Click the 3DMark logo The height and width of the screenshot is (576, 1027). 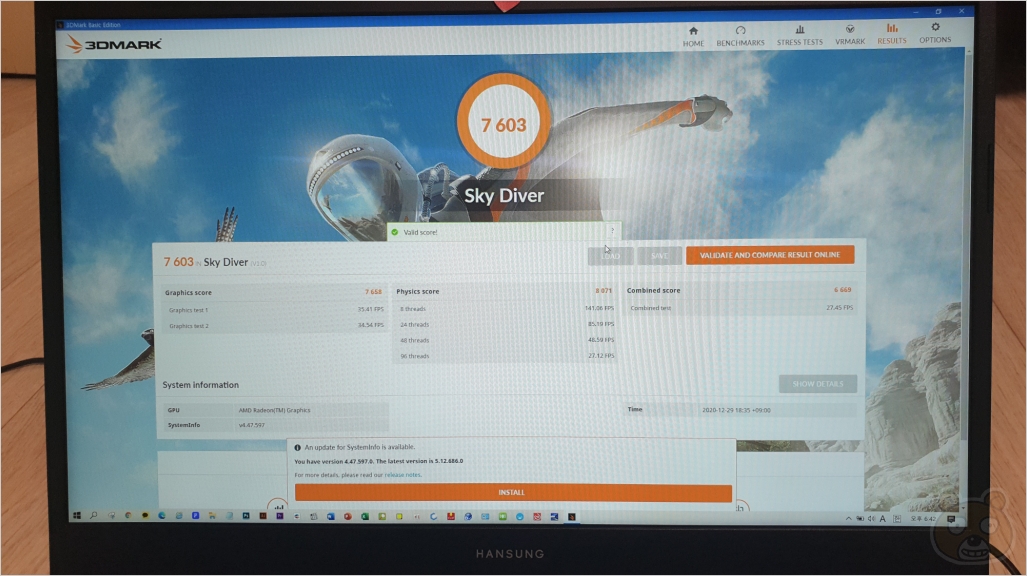tap(114, 44)
